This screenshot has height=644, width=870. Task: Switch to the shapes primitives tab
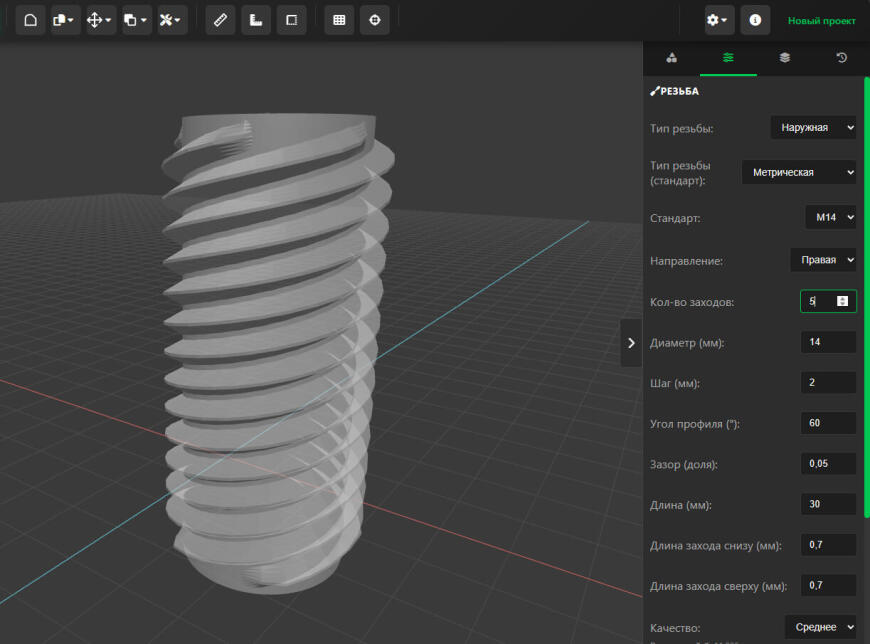point(671,58)
